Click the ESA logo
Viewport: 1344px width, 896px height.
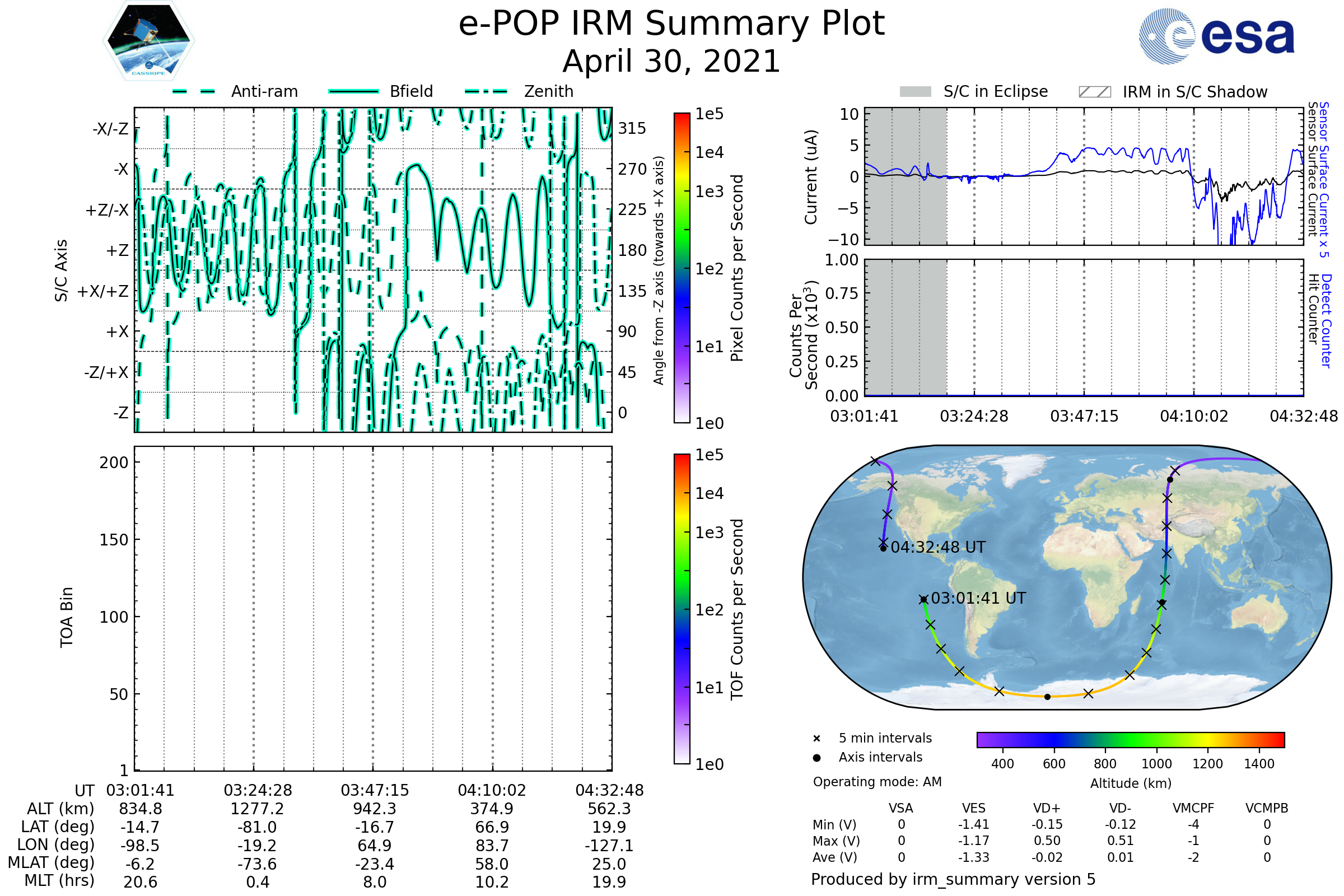pyautogui.click(x=1217, y=36)
